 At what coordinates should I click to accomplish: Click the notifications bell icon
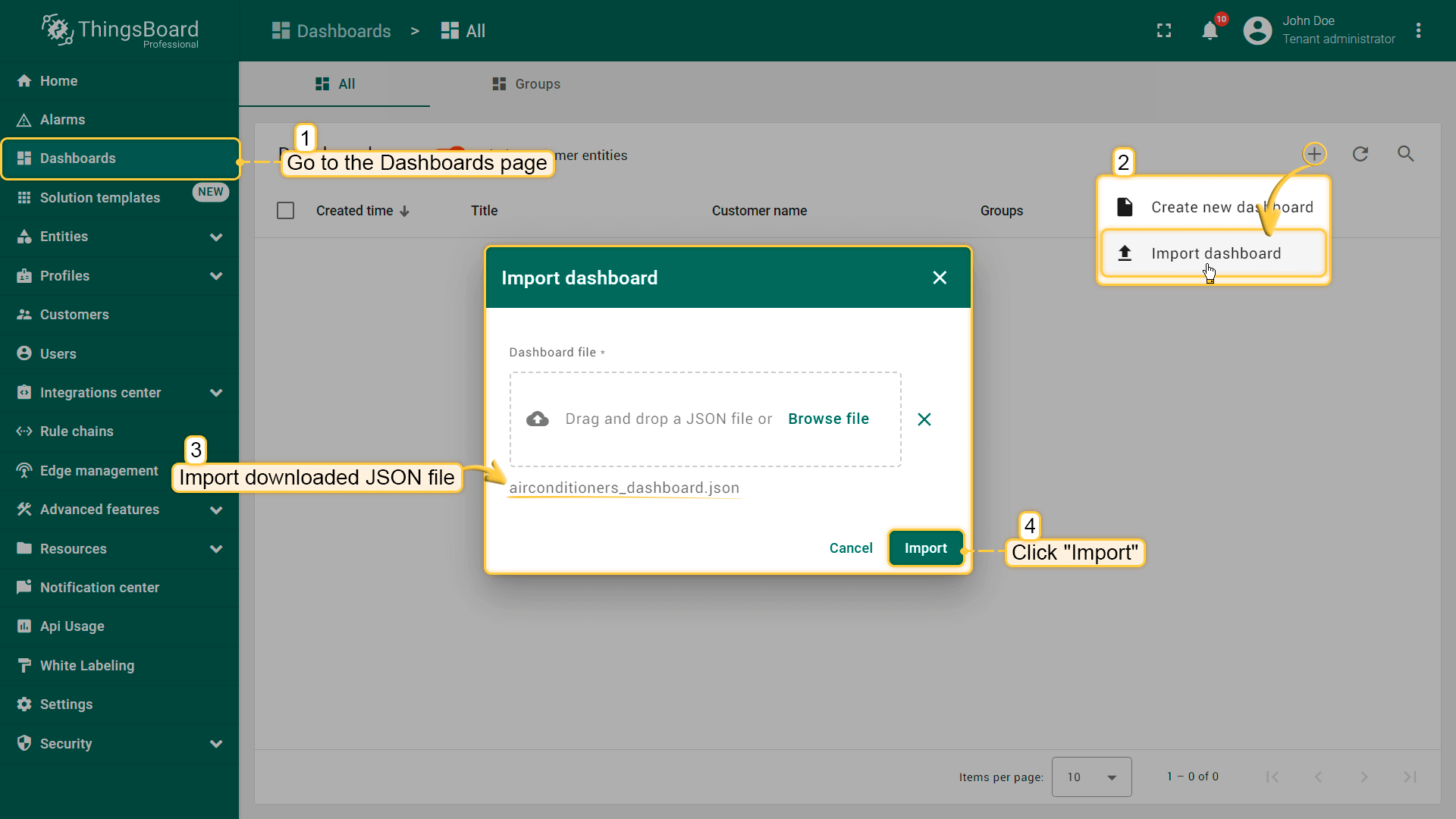point(1210,31)
